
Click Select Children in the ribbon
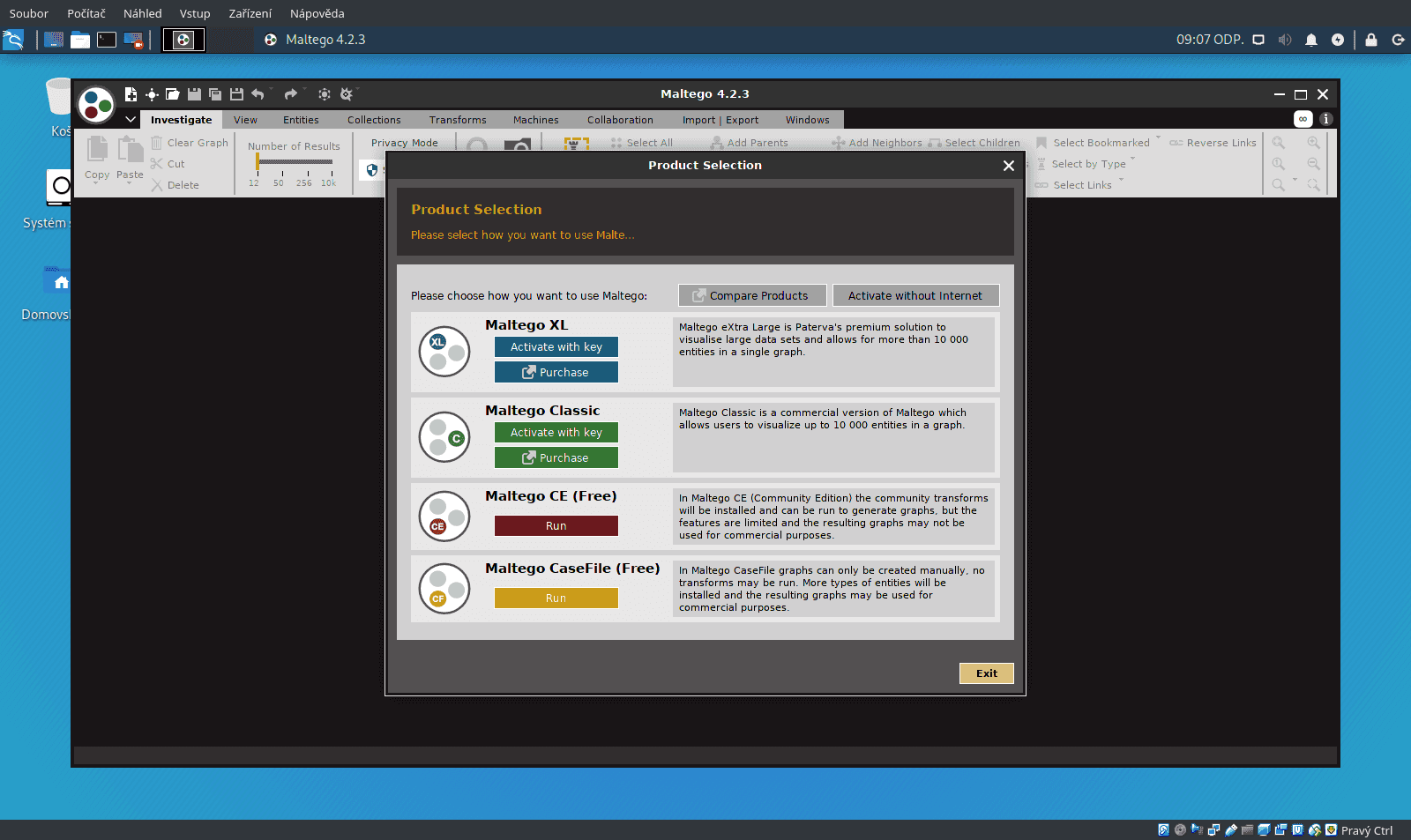click(x=974, y=143)
